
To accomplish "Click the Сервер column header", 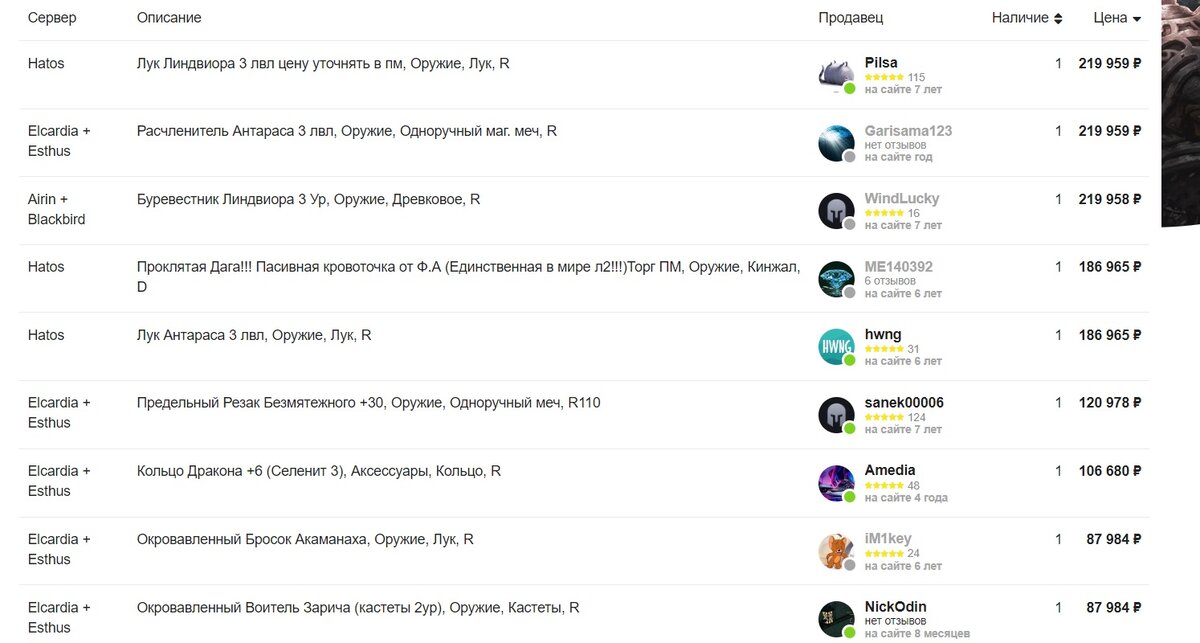I will 52,18.
